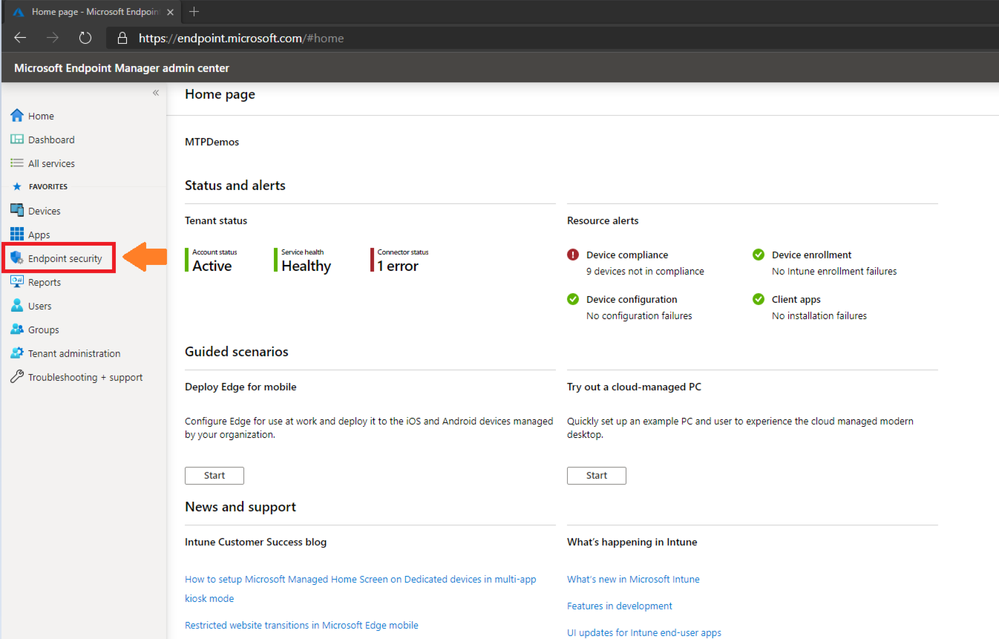Click 9 devices not in compliance text
The height and width of the screenshot is (639, 999).
[x=645, y=271]
